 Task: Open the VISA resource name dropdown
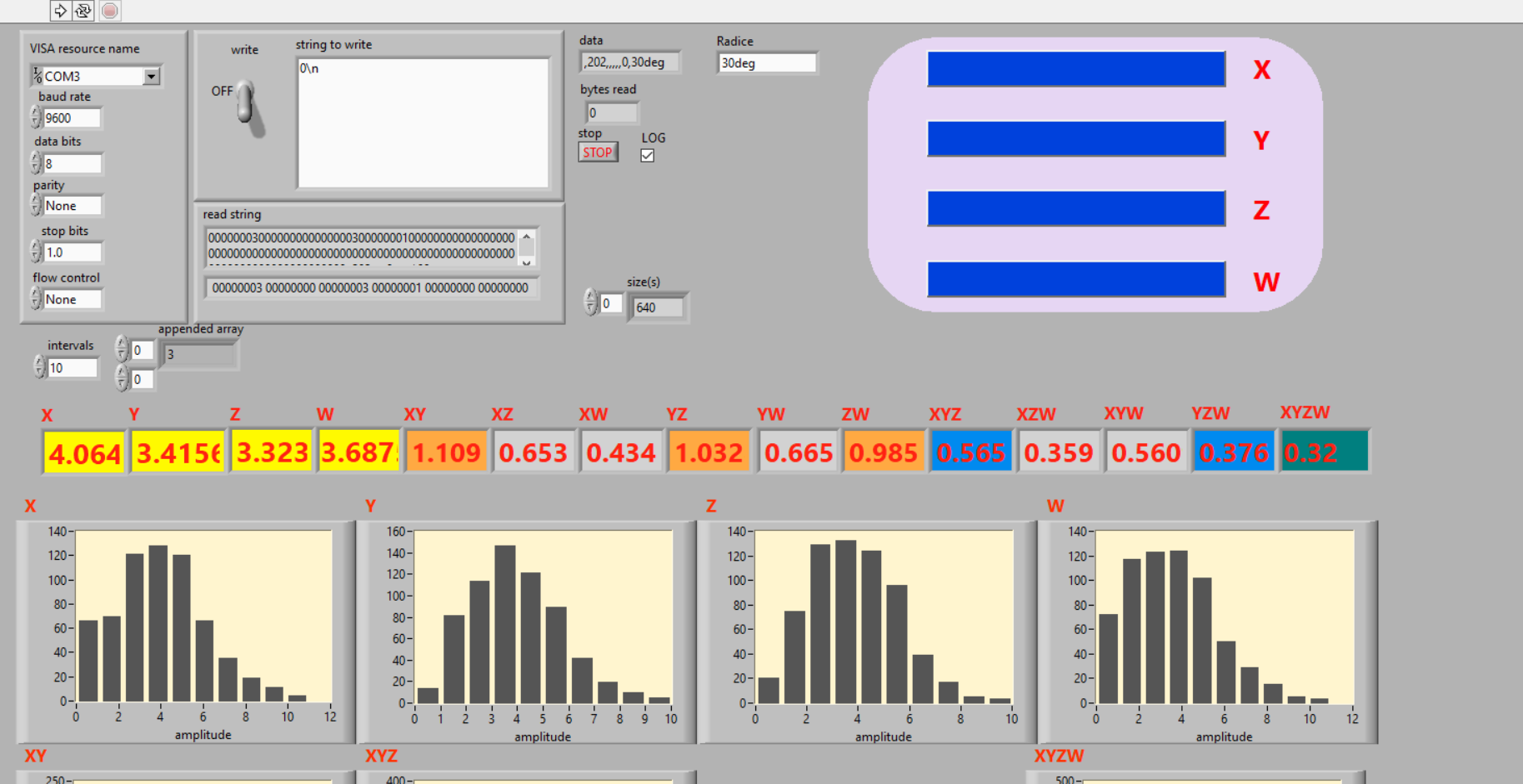coord(151,77)
